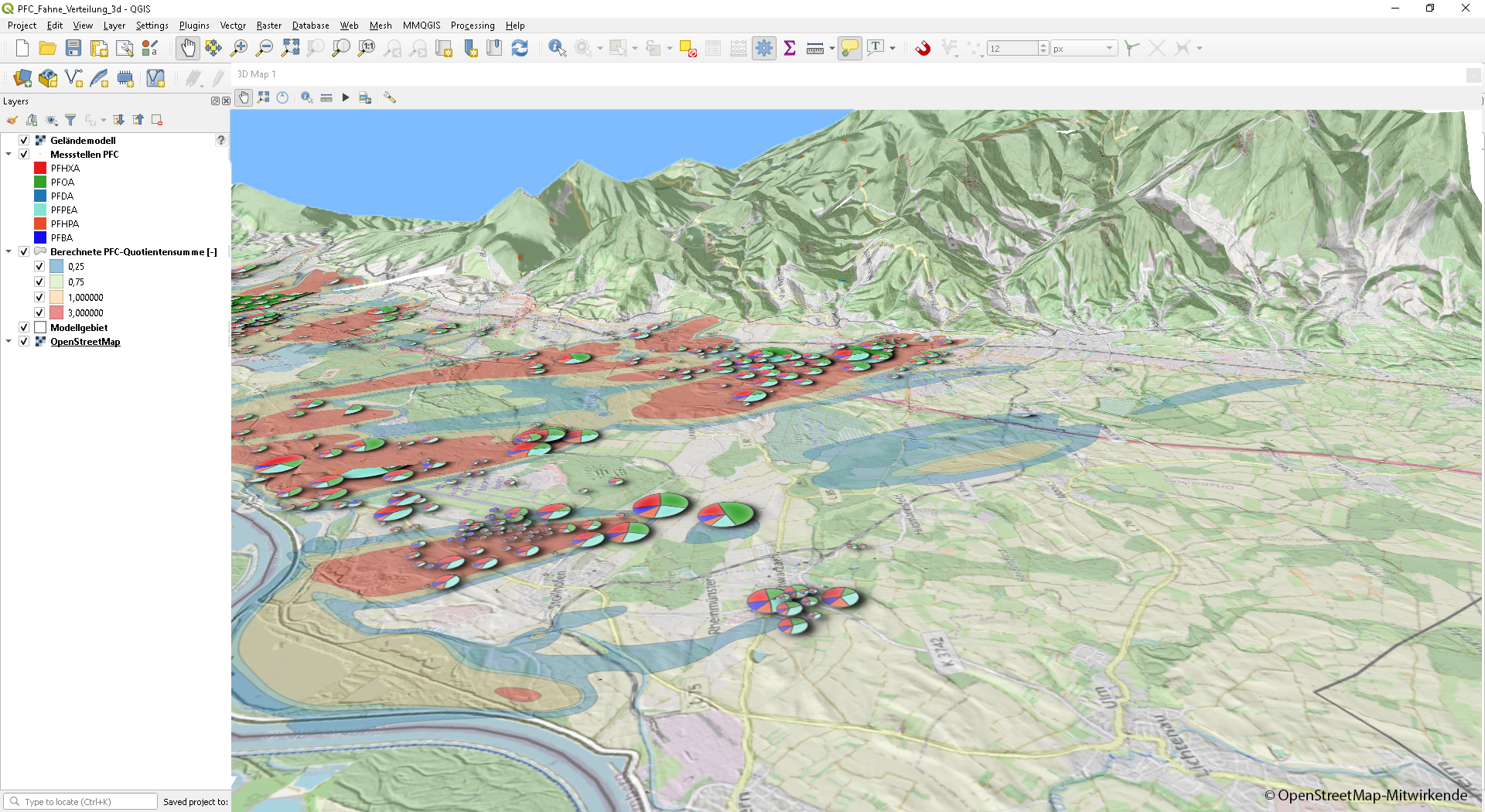Collapse the Messstellen PFC layer tree
Image resolution: width=1485 pixels, height=812 pixels.
[9, 154]
